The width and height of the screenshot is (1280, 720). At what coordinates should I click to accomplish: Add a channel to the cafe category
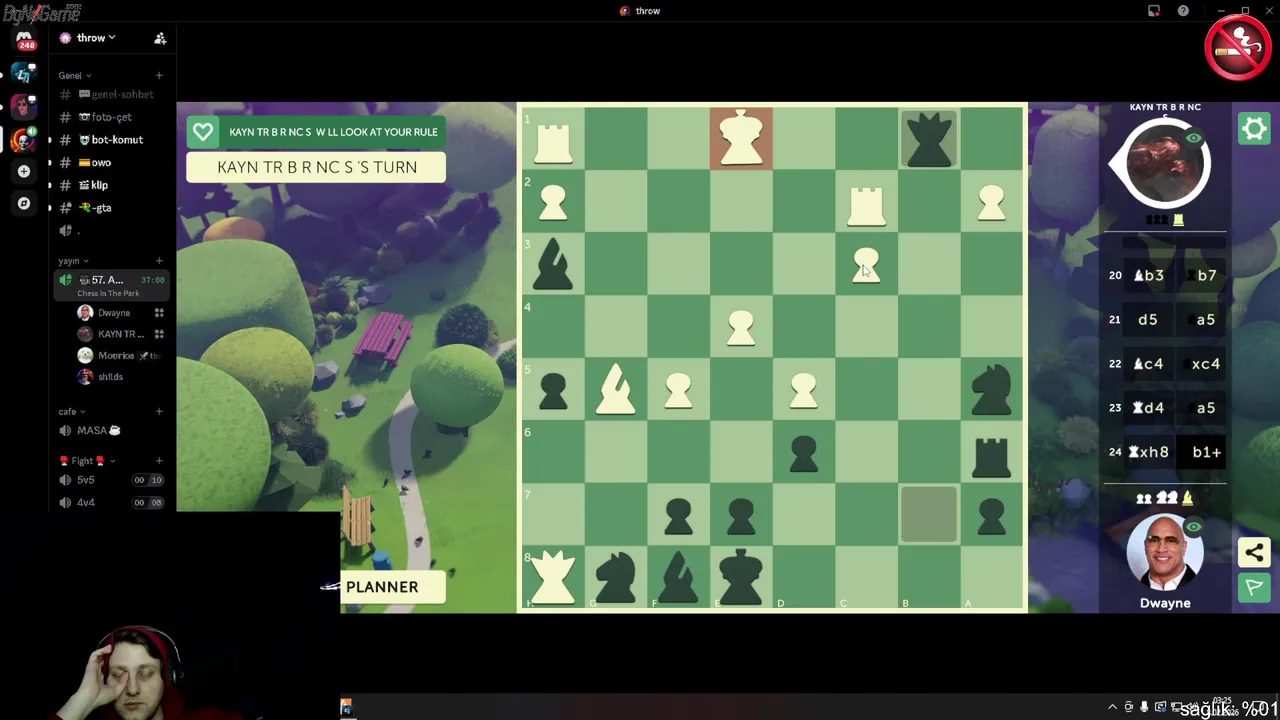click(159, 411)
